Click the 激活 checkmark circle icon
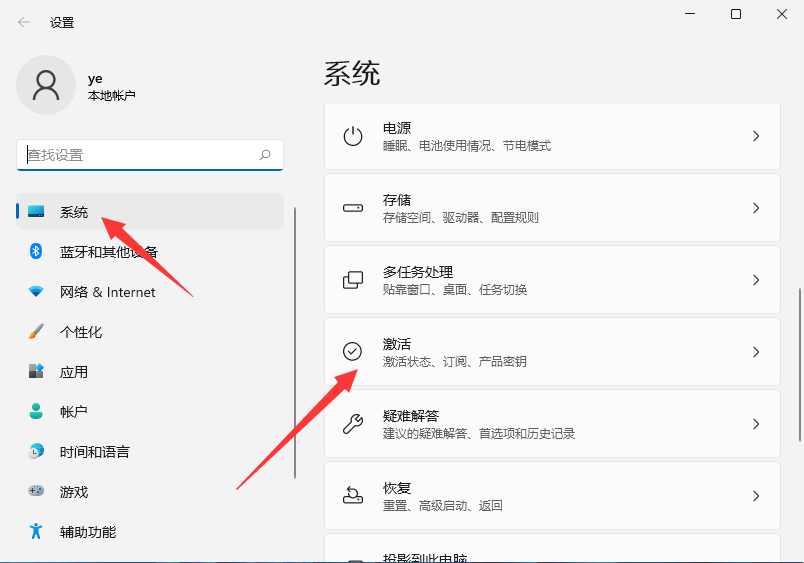Viewport: 804px width, 563px height. [x=352, y=351]
